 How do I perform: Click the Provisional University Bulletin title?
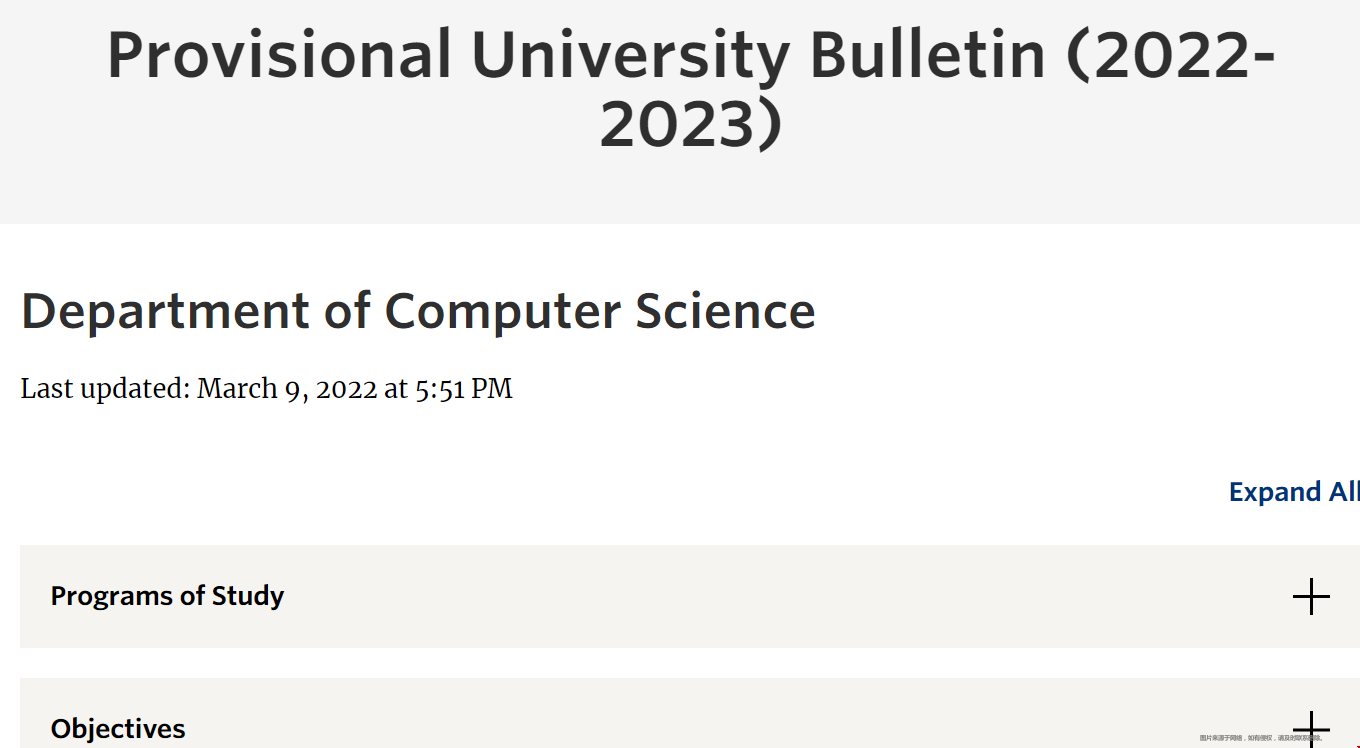tap(691, 89)
